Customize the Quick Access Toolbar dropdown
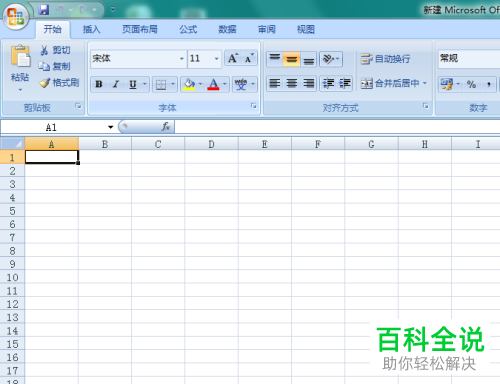This screenshot has height=384, width=500. pos(113,10)
